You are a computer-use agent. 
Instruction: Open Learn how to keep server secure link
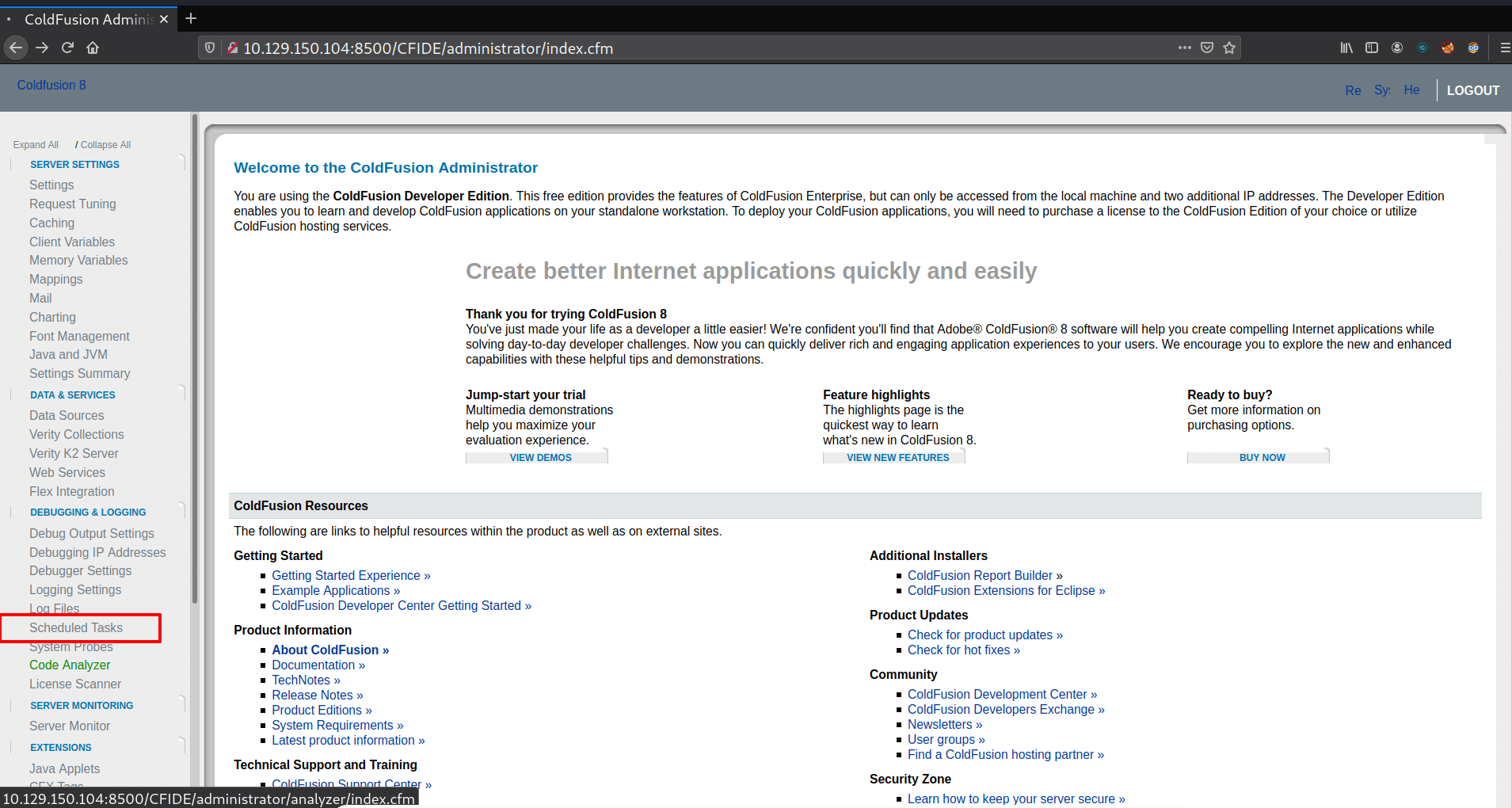1016,799
